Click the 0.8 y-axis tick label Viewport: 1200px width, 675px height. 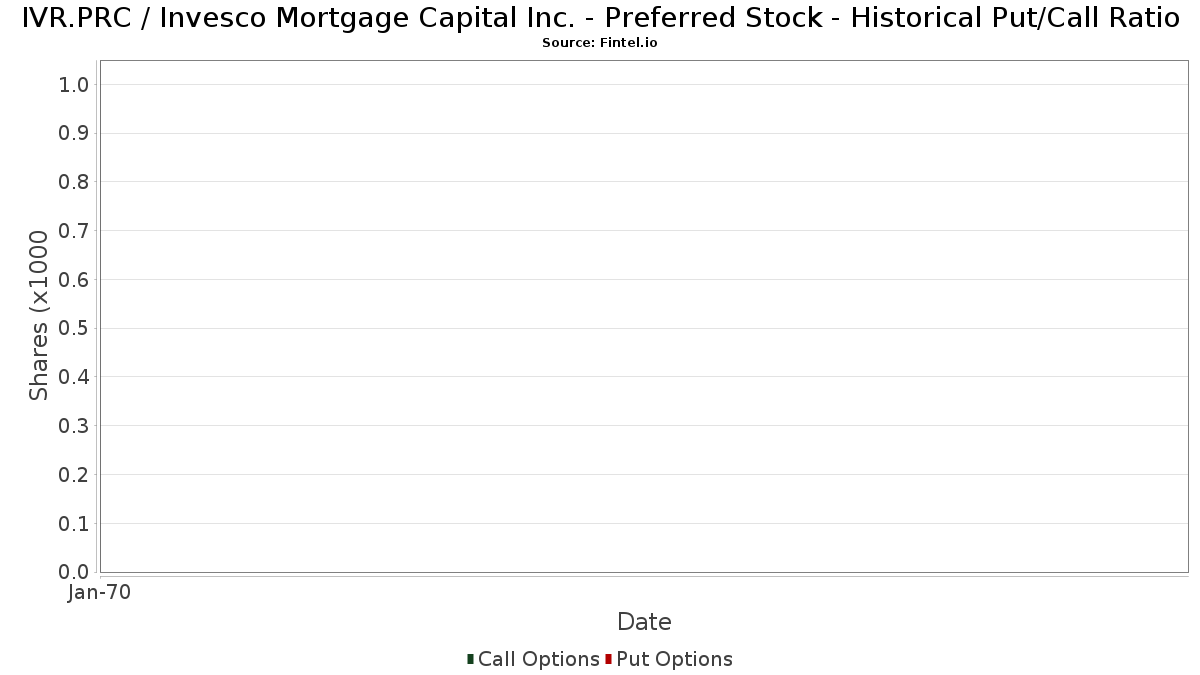coord(74,182)
